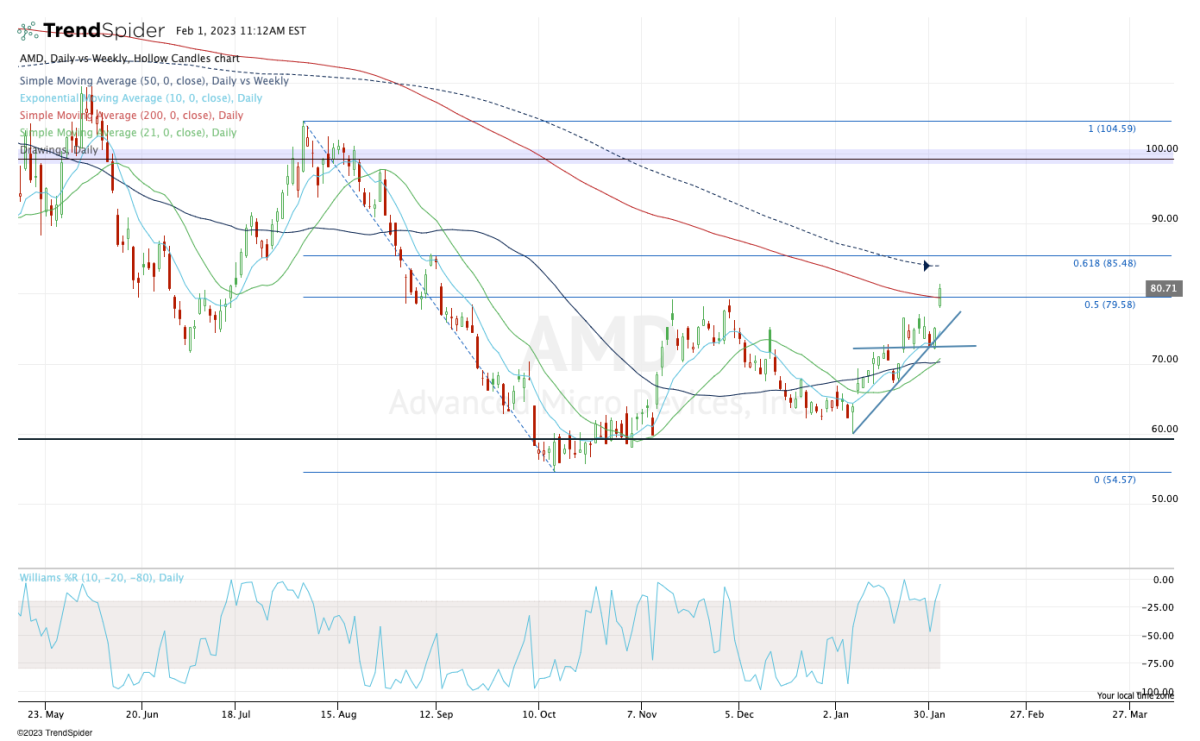This screenshot has height=741, width=1200.
Task: Click the 0.00 indicator axis value
Action: pyautogui.click(x=1165, y=580)
